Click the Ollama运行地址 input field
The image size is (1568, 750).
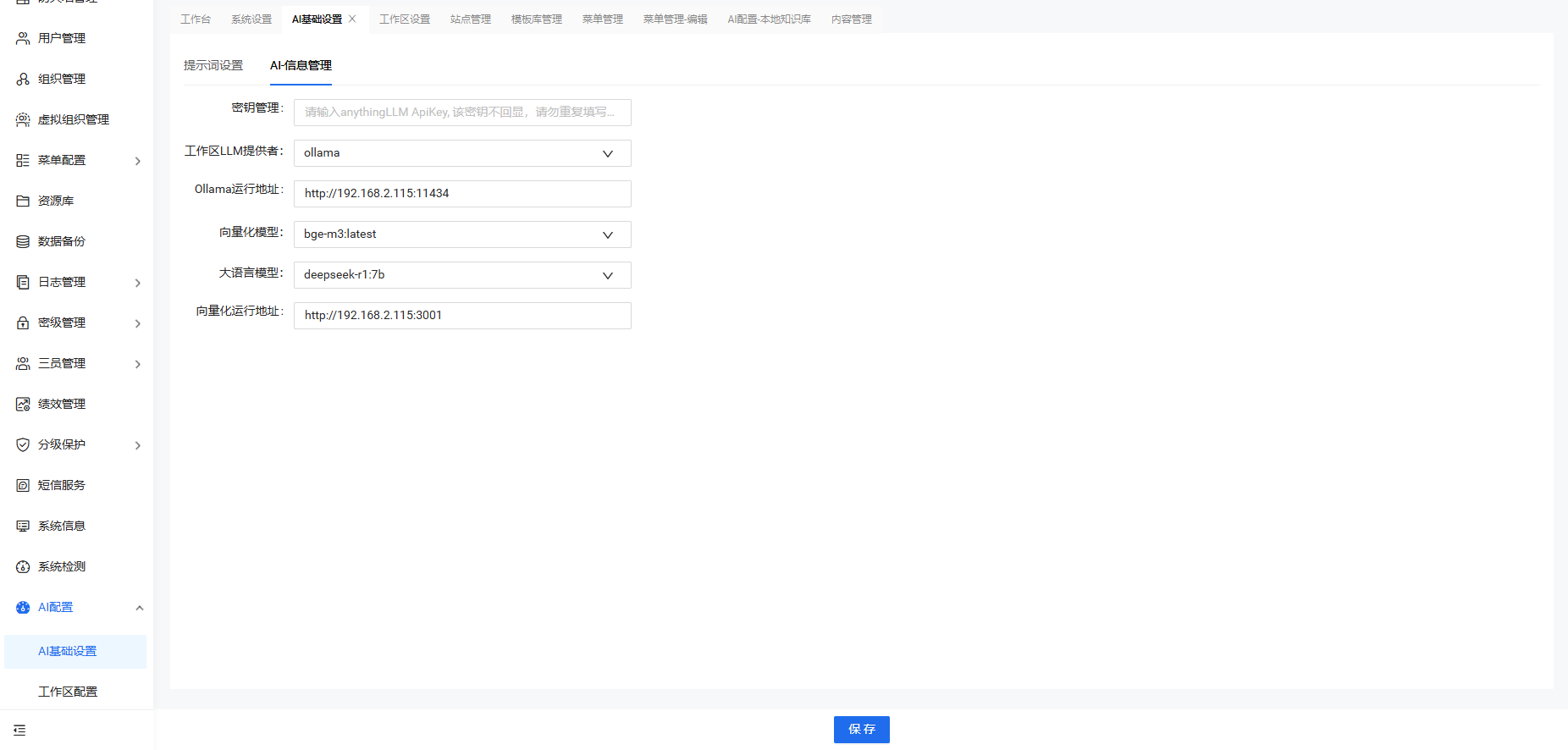coord(462,194)
